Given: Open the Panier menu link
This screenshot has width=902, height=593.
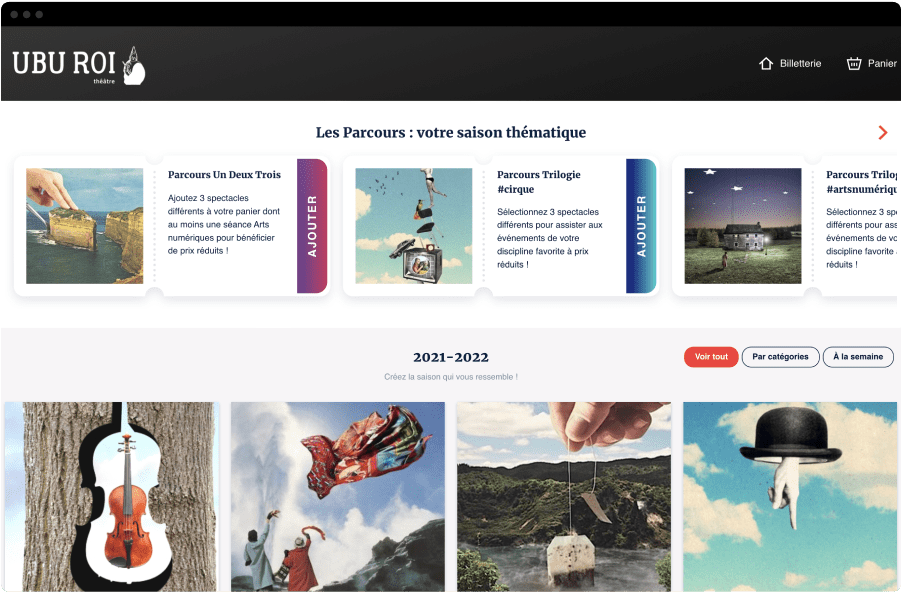Looking at the screenshot, I should tap(882, 63).
